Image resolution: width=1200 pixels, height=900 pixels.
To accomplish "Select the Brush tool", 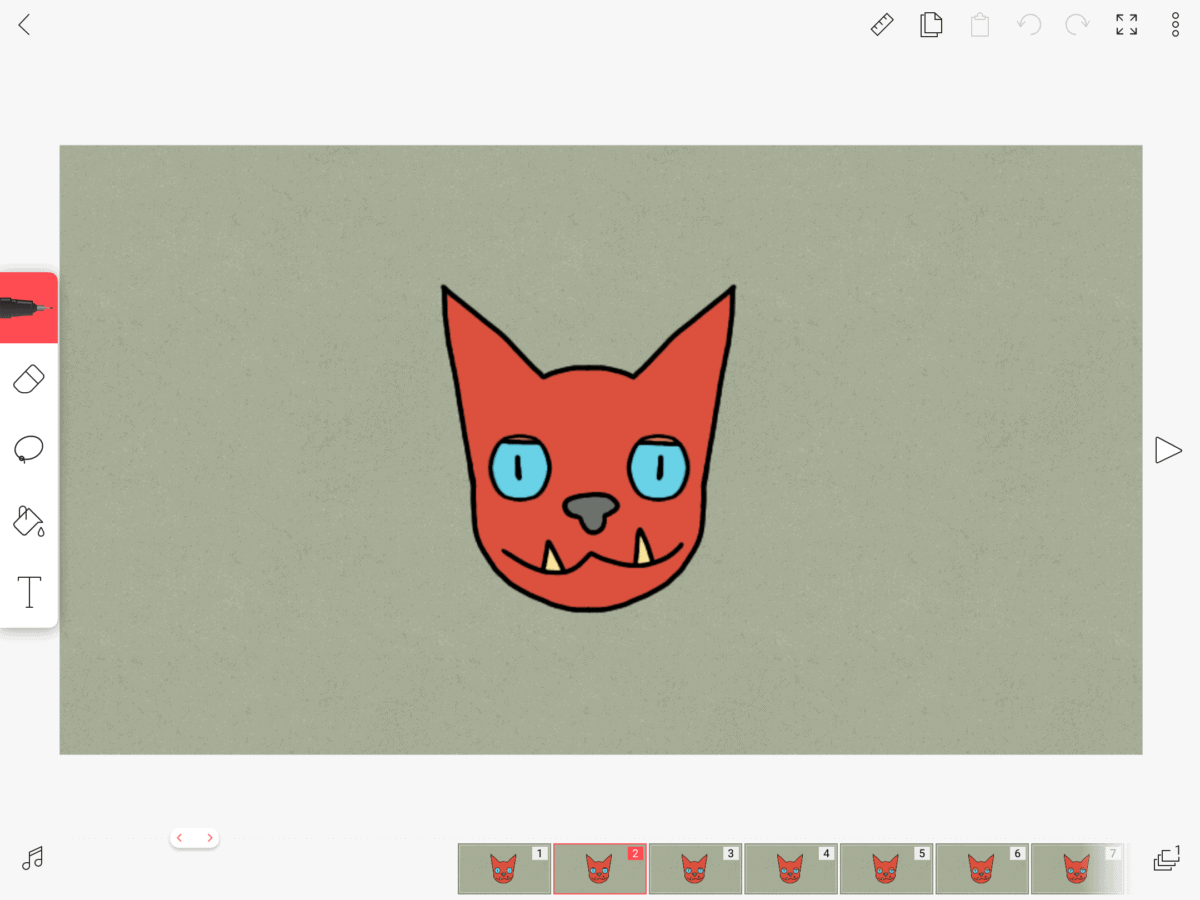I will tap(29, 306).
